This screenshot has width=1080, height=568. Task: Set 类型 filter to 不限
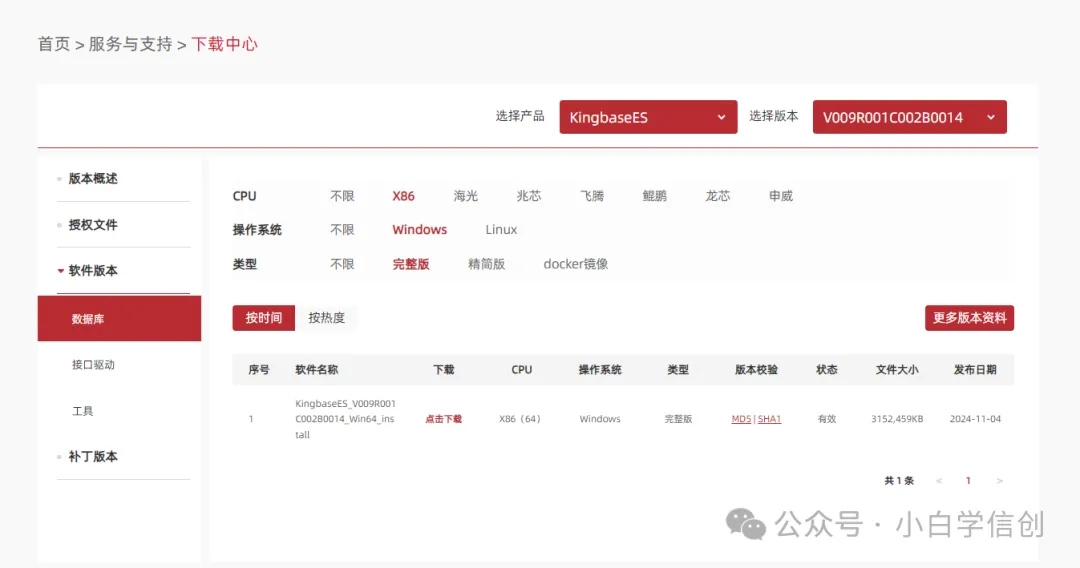click(x=342, y=264)
